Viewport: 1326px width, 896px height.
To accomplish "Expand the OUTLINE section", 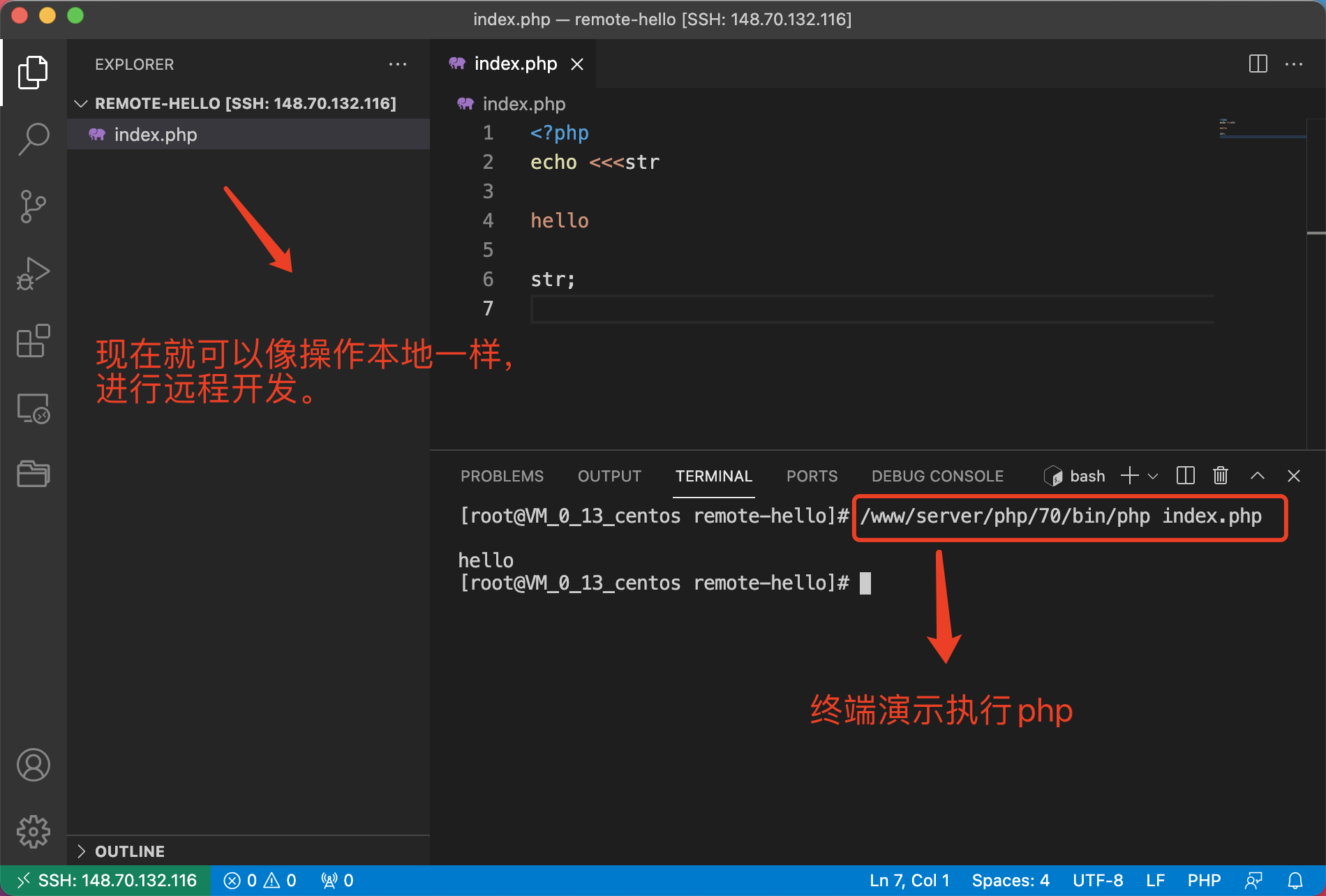I will pyautogui.click(x=248, y=851).
